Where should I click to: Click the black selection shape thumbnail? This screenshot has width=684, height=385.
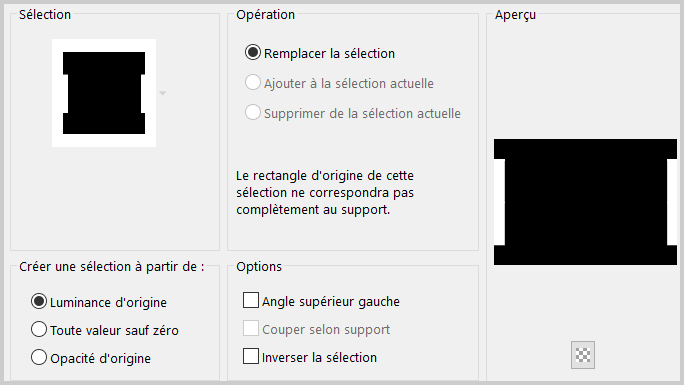(x=104, y=93)
